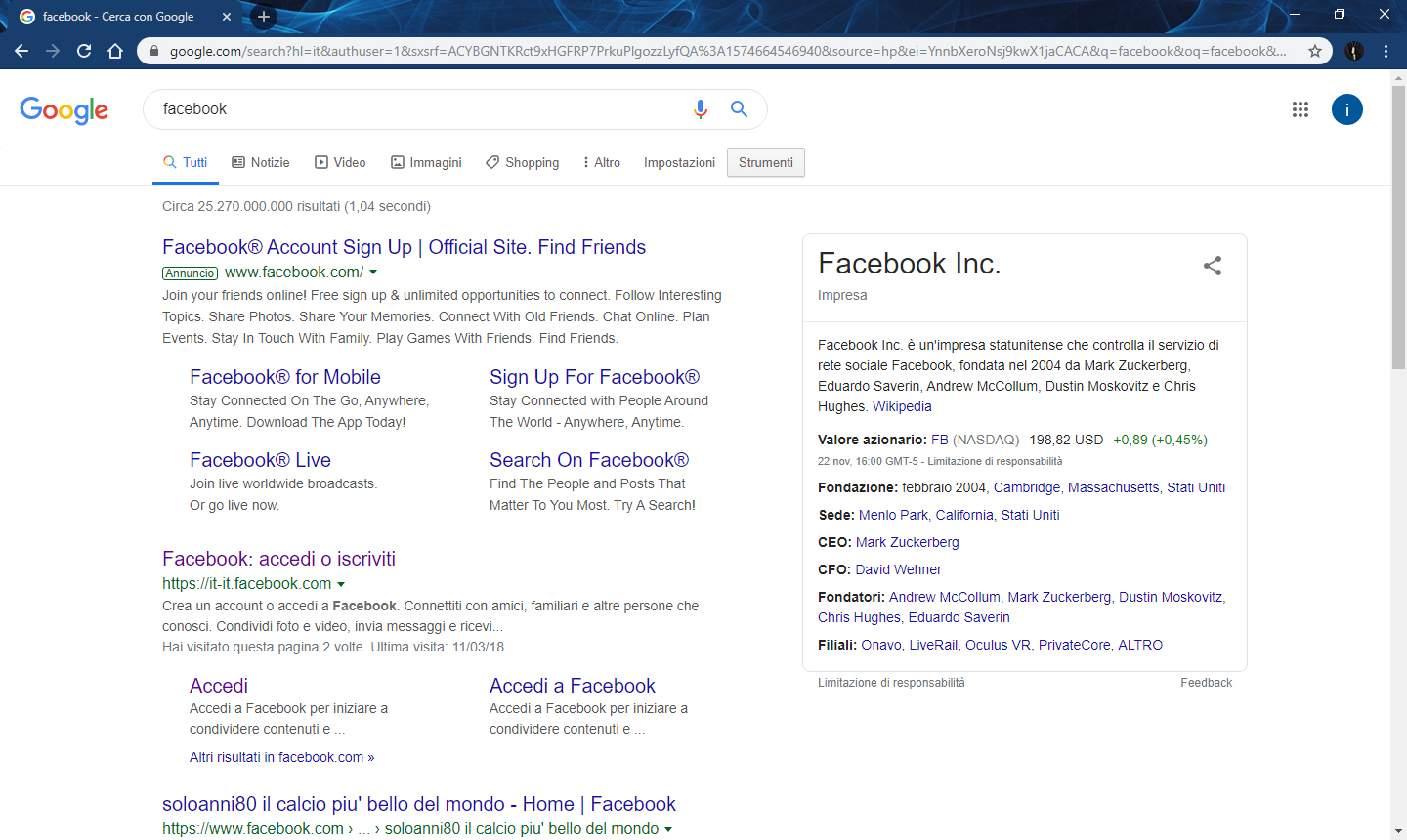Open Facebook: accedi o iscriviti result

pos(278,559)
